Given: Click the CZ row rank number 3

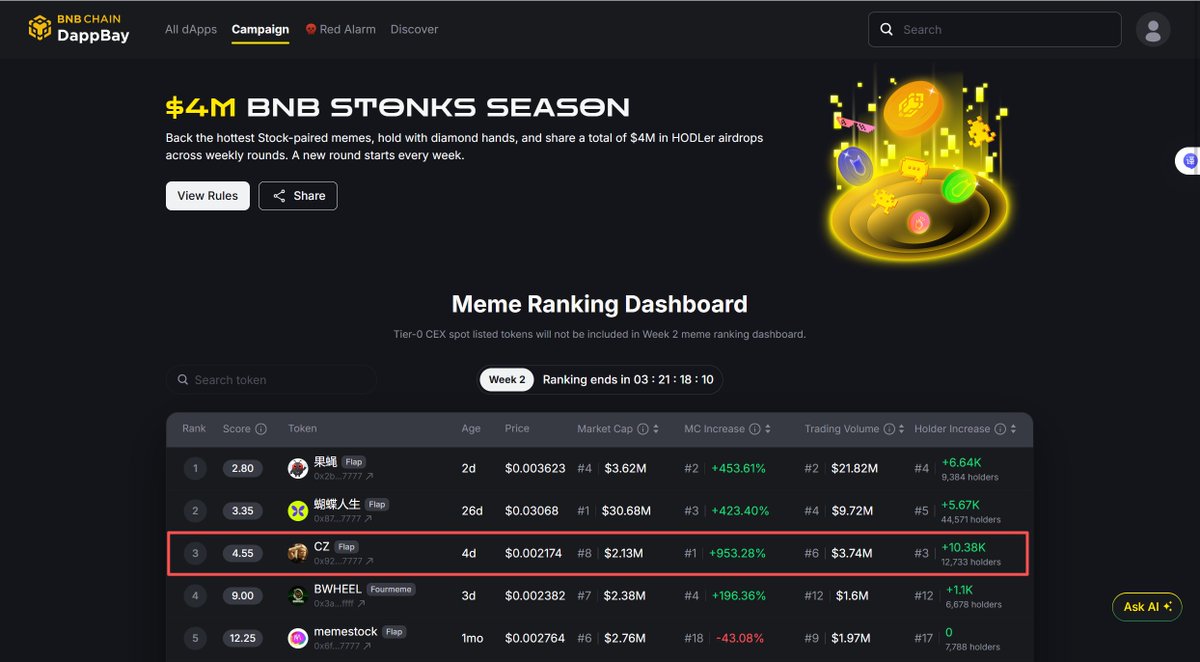Looking at the screenshot, I should pyautogui.click(x=196, y=553).
